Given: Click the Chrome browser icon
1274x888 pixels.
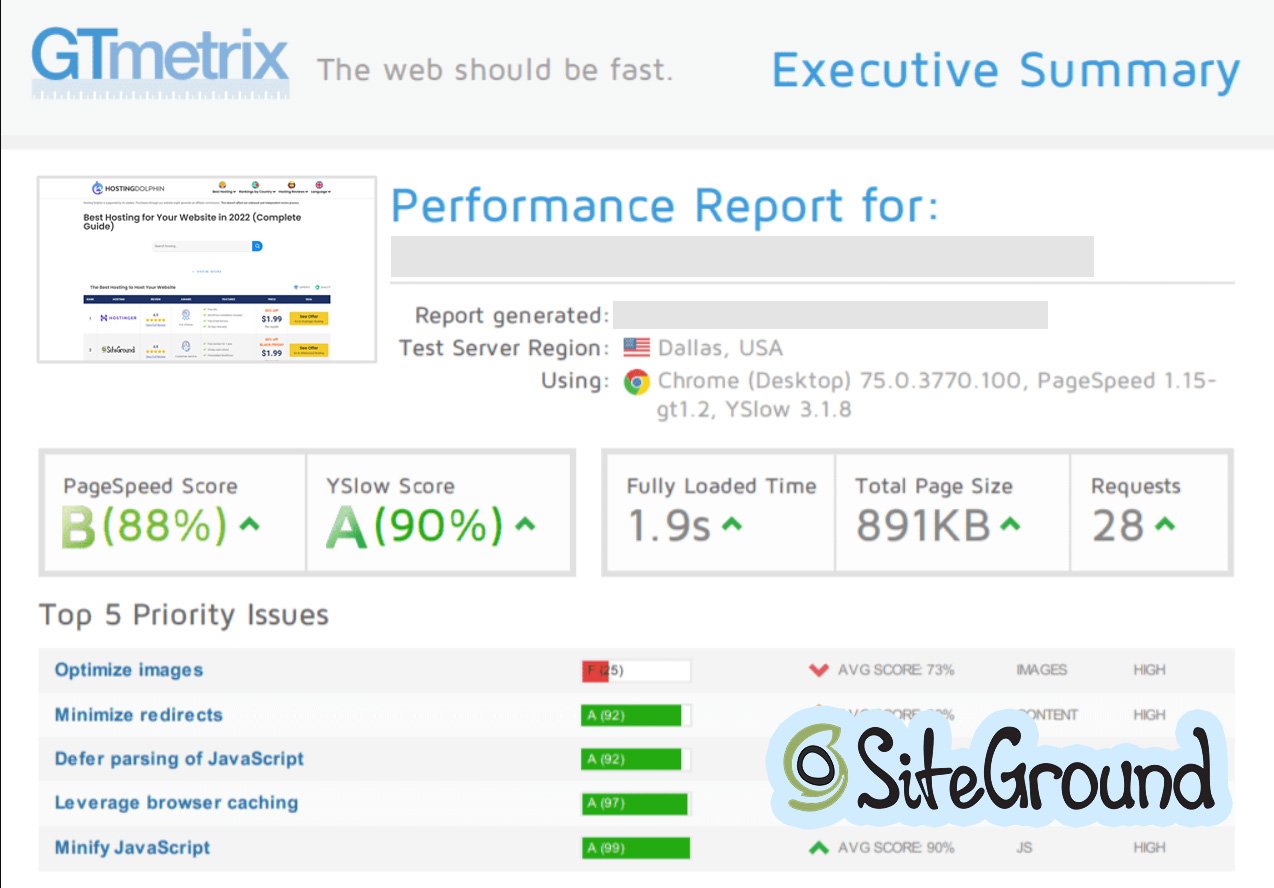Looking at the screenshot, I should tap(636, 381).
